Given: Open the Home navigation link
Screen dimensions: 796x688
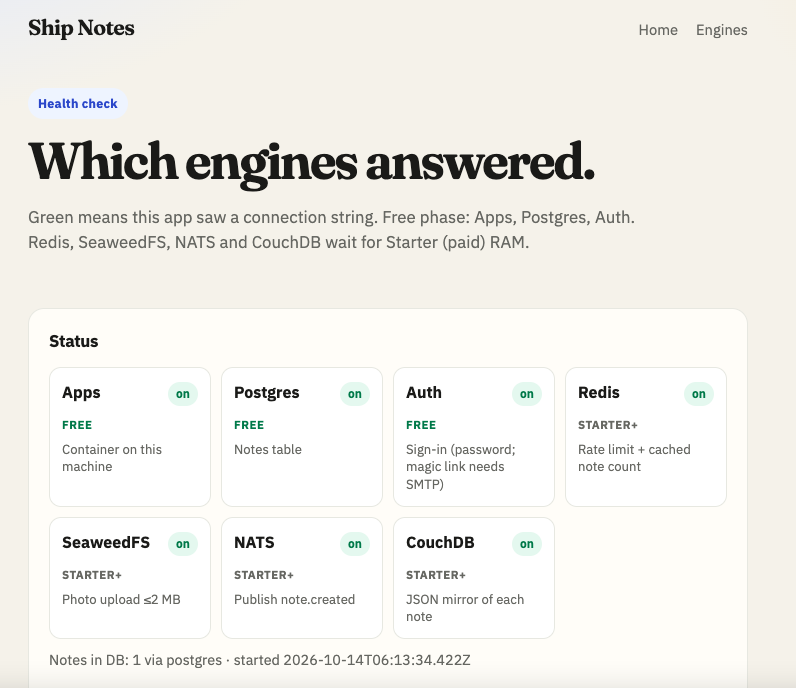Looking at the screenshot, I should pos(658,30).
